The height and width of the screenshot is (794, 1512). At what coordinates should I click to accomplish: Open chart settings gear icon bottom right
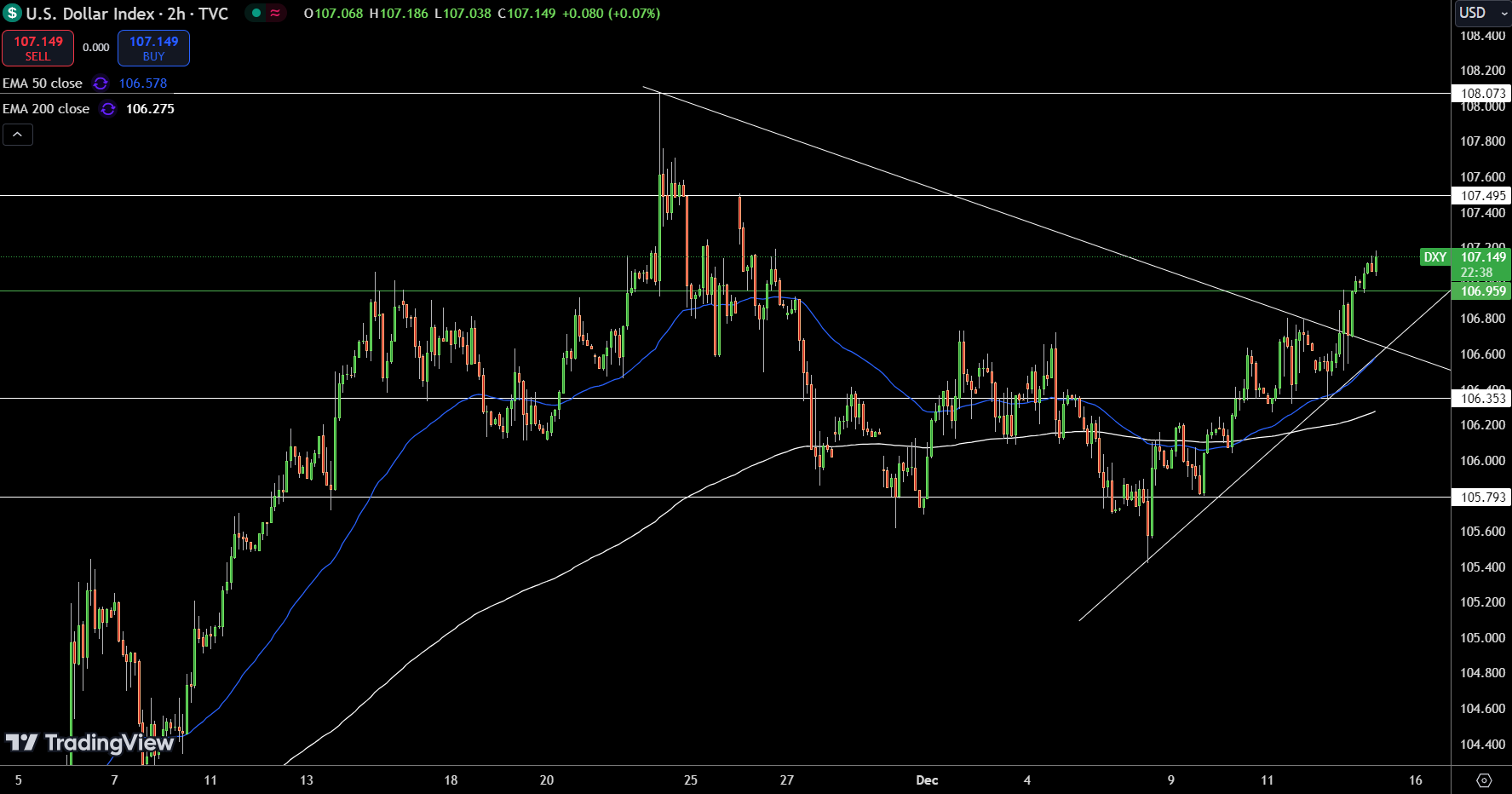point(1484,780)
